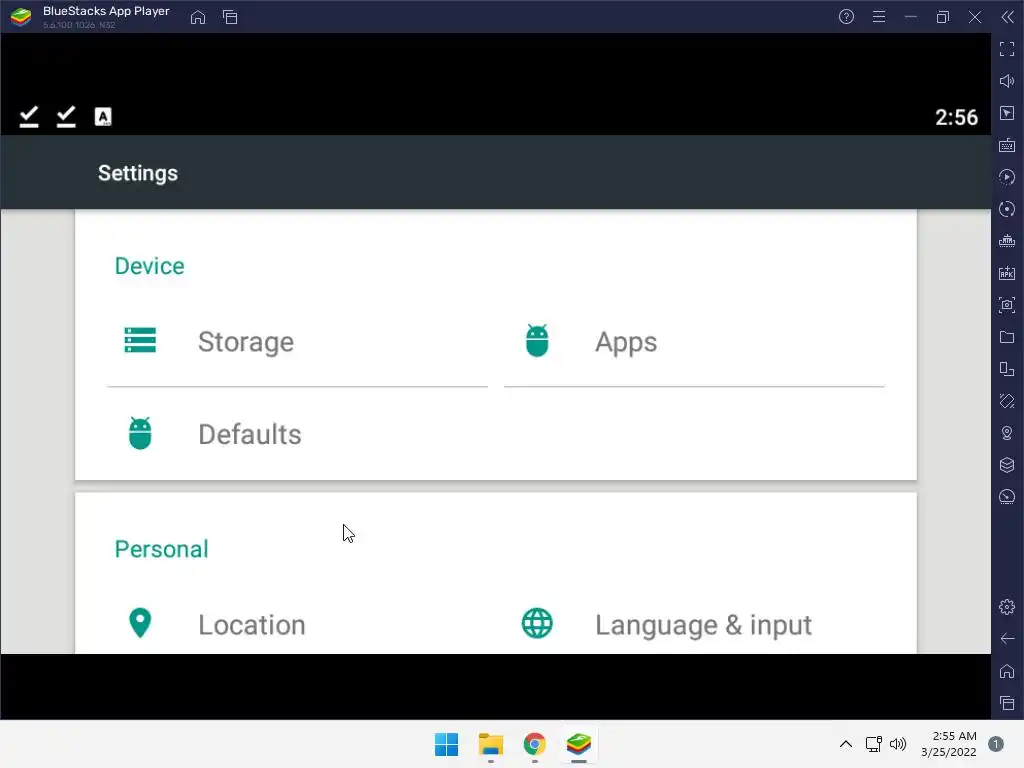Open the Windows Start menu

[447, 744]
